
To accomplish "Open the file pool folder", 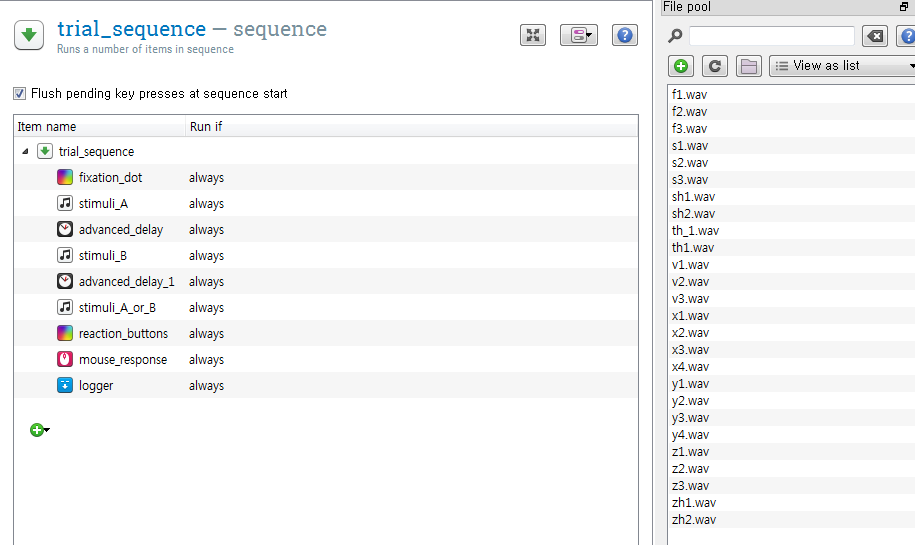I will 749,66.
